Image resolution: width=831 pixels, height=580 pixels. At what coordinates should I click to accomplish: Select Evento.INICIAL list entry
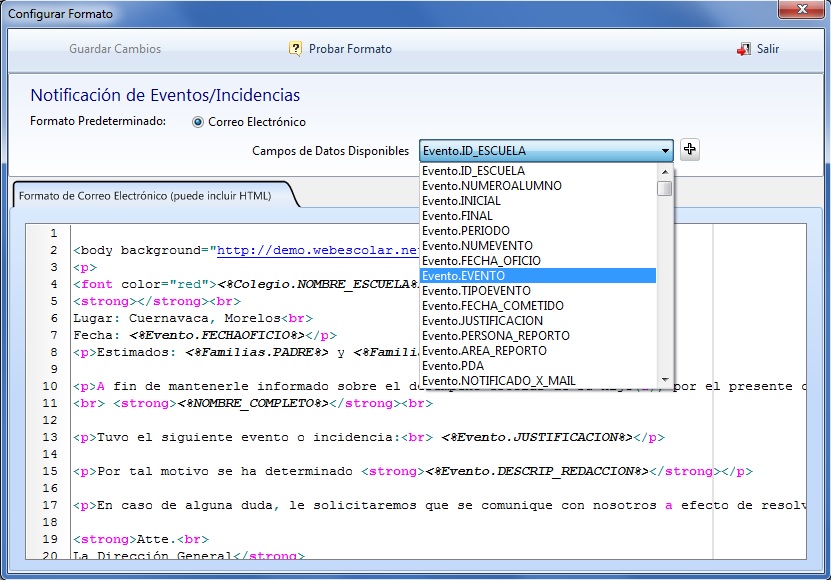[538, 201]
